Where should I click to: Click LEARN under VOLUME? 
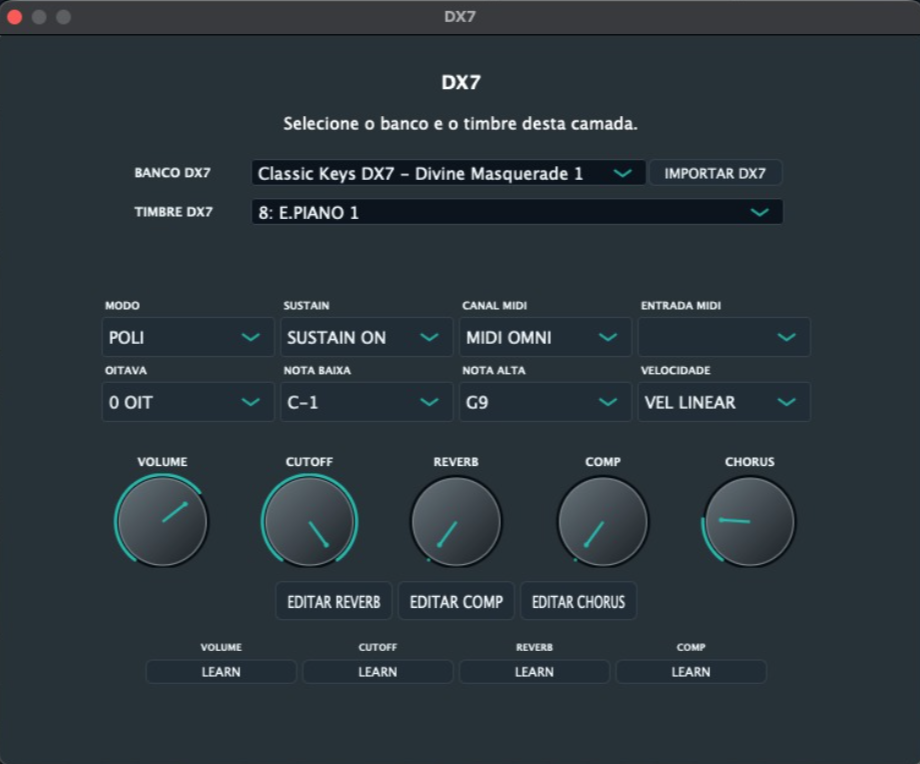point(221,672)
